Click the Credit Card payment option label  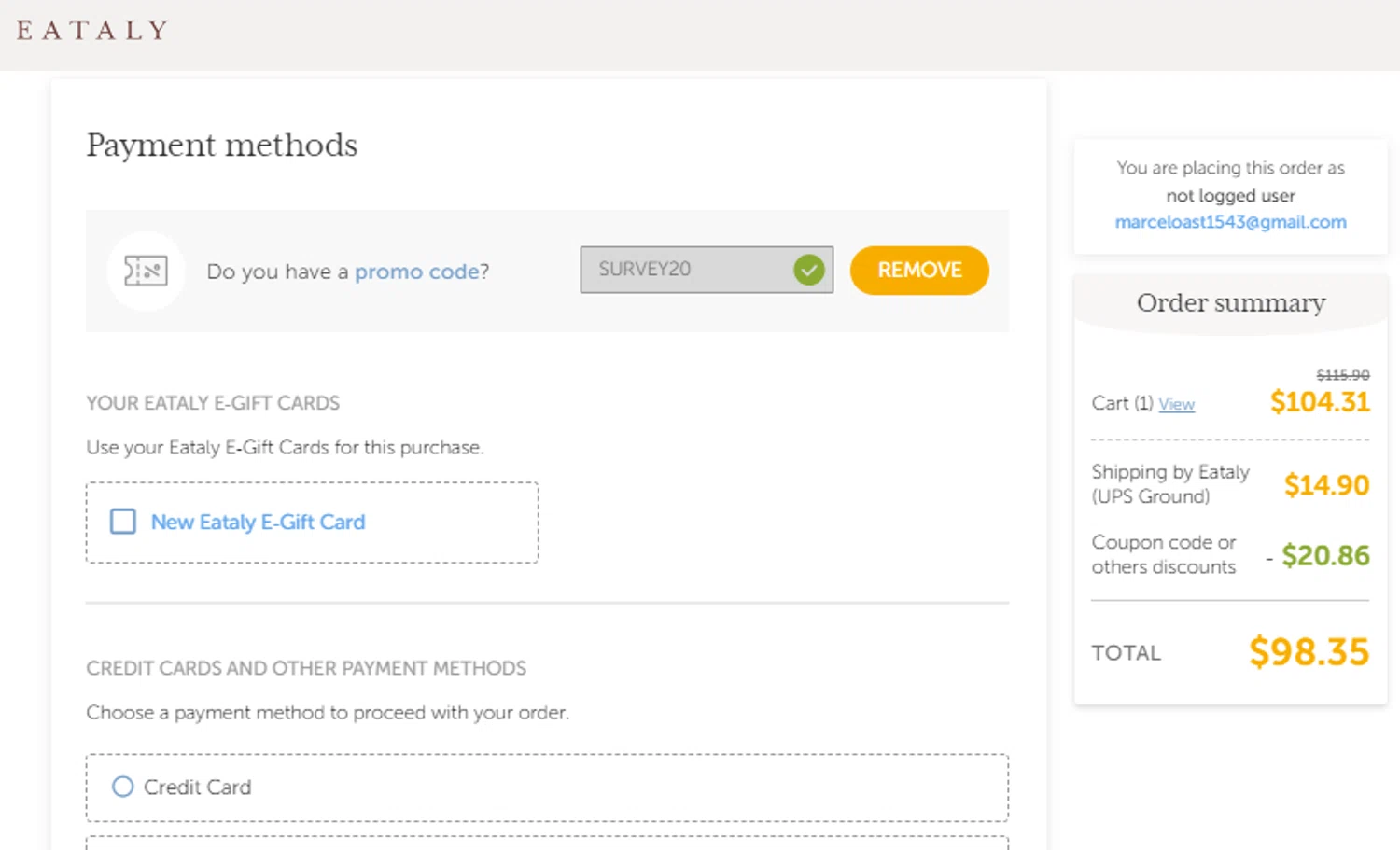197,787
